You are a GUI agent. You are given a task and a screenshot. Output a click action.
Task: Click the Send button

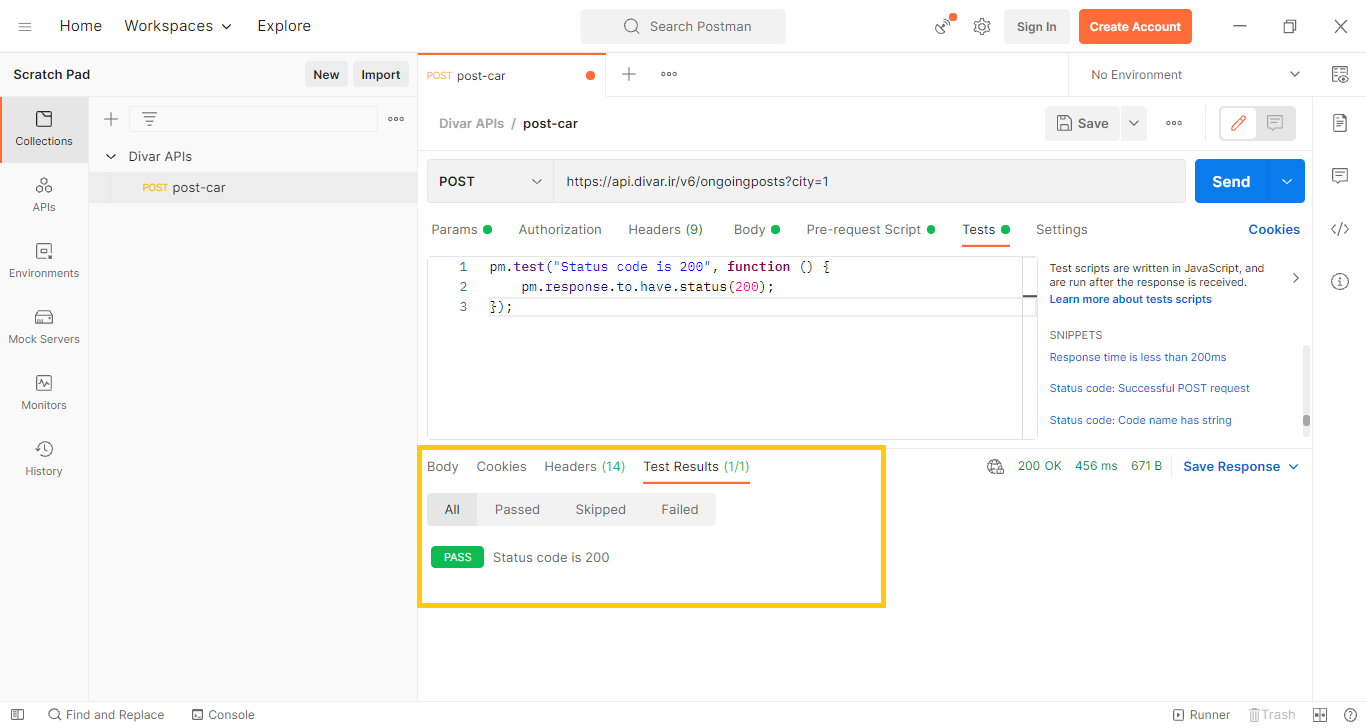coord(1231,181)
